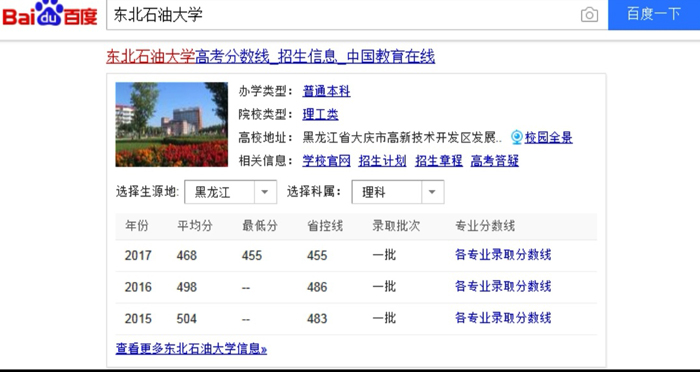This screenshot has height=372, width=700.
Task: Open the 招生章程 link
Action: click(x=439, y=161)
